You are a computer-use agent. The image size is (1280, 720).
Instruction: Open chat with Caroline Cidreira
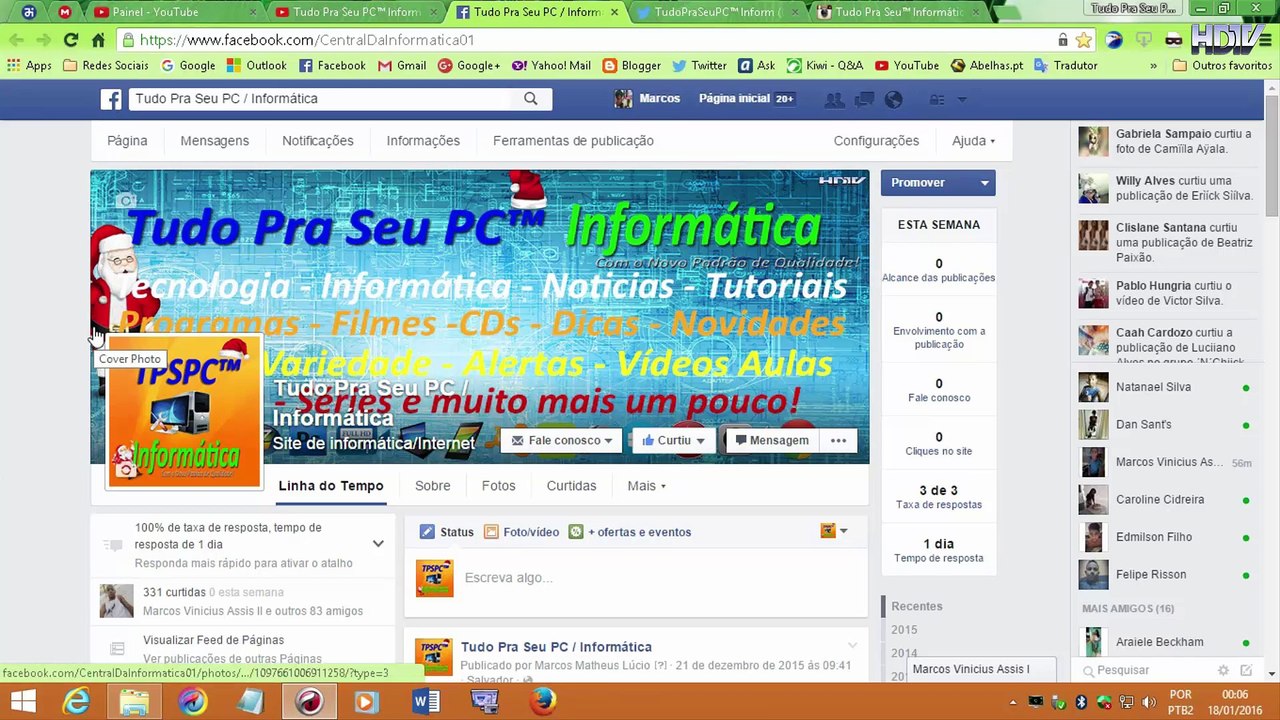click(1165, 499)
